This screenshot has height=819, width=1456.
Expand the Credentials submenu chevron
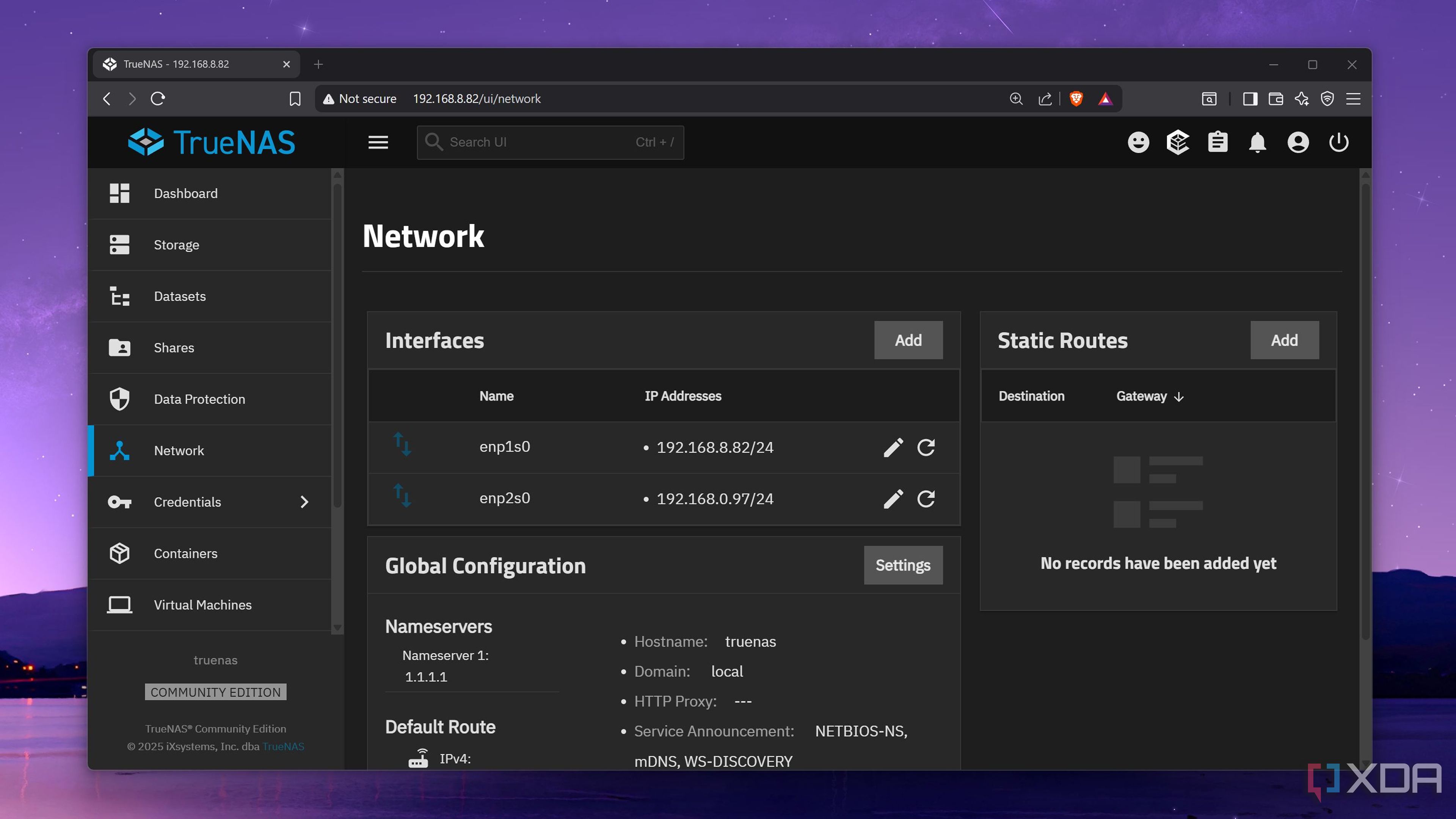[304, 502]
